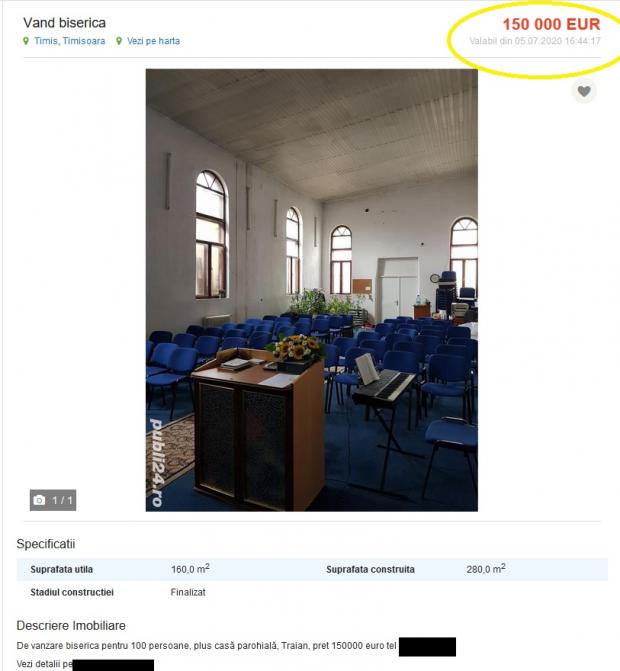The width and height of the screenshot is (620, 671).
Task: Click the Suprafata utila row label
Action: pyautogui.click(x=62, y=570)
